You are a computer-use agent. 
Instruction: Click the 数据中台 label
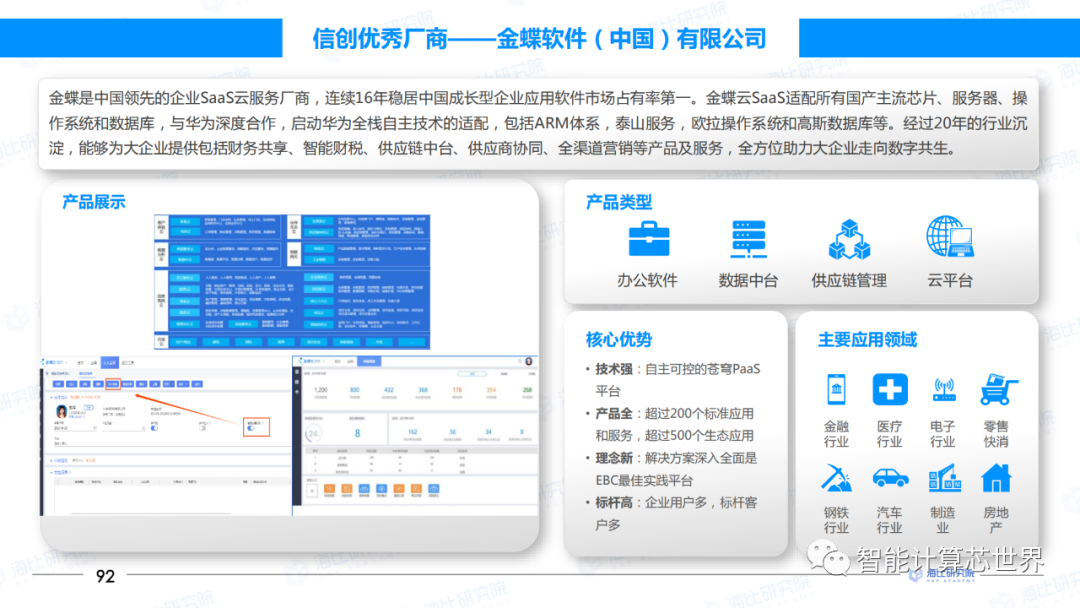click(749, 280)
